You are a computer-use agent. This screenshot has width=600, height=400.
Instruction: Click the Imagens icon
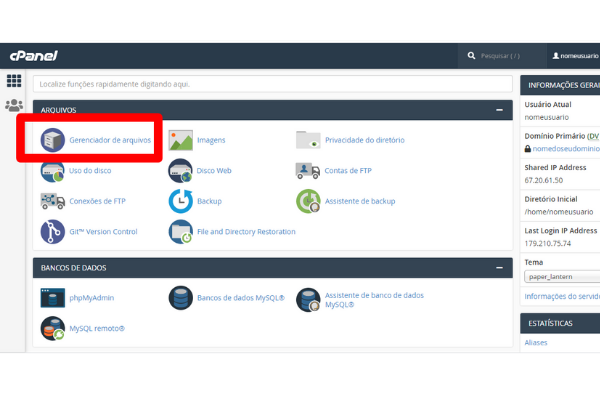(x=181, y=140)
